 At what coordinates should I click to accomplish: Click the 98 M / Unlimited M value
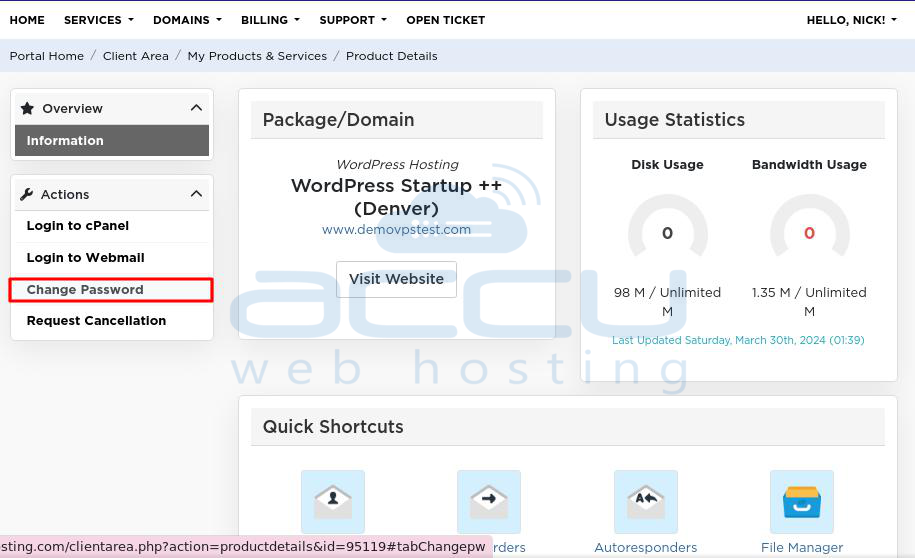[x=667, y=302]
